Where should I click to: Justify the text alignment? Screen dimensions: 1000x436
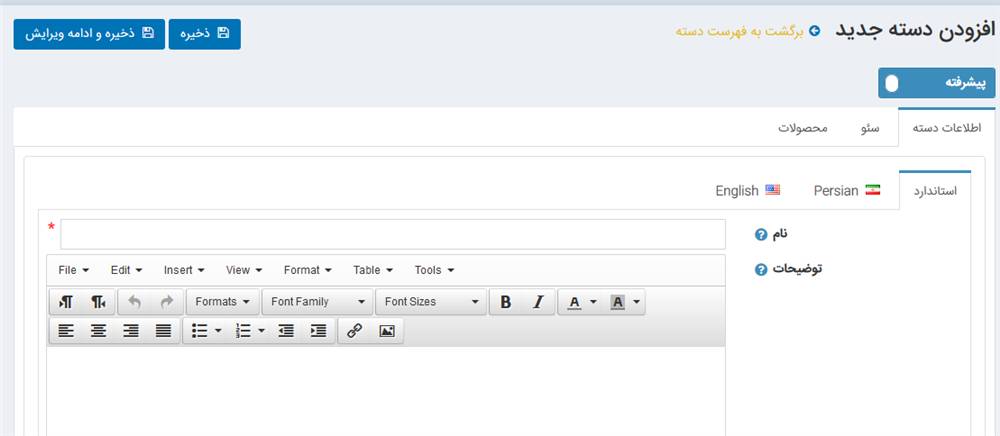(x=163, y=331)
